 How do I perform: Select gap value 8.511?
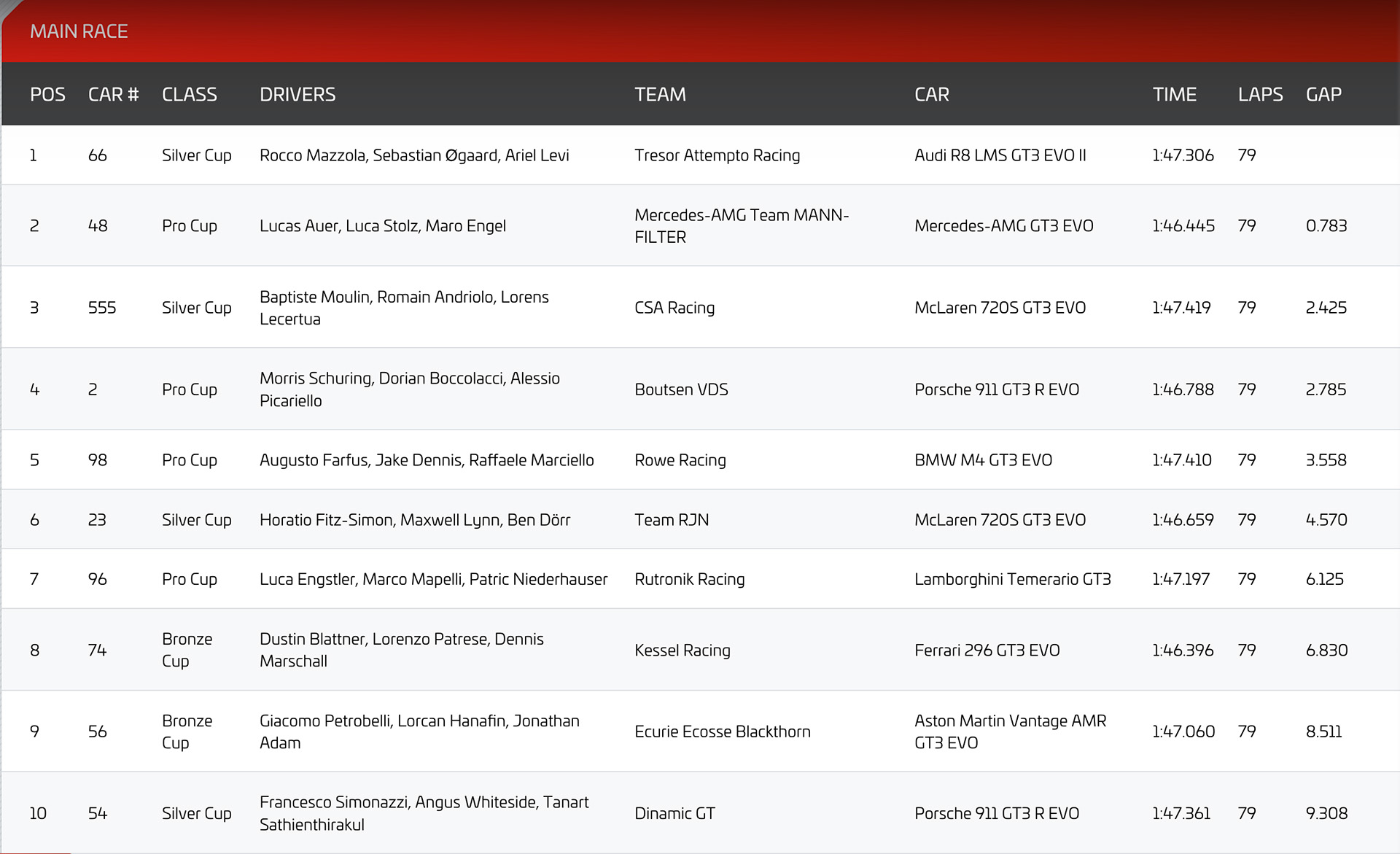pyautogui.click(x=1324, y=731)
